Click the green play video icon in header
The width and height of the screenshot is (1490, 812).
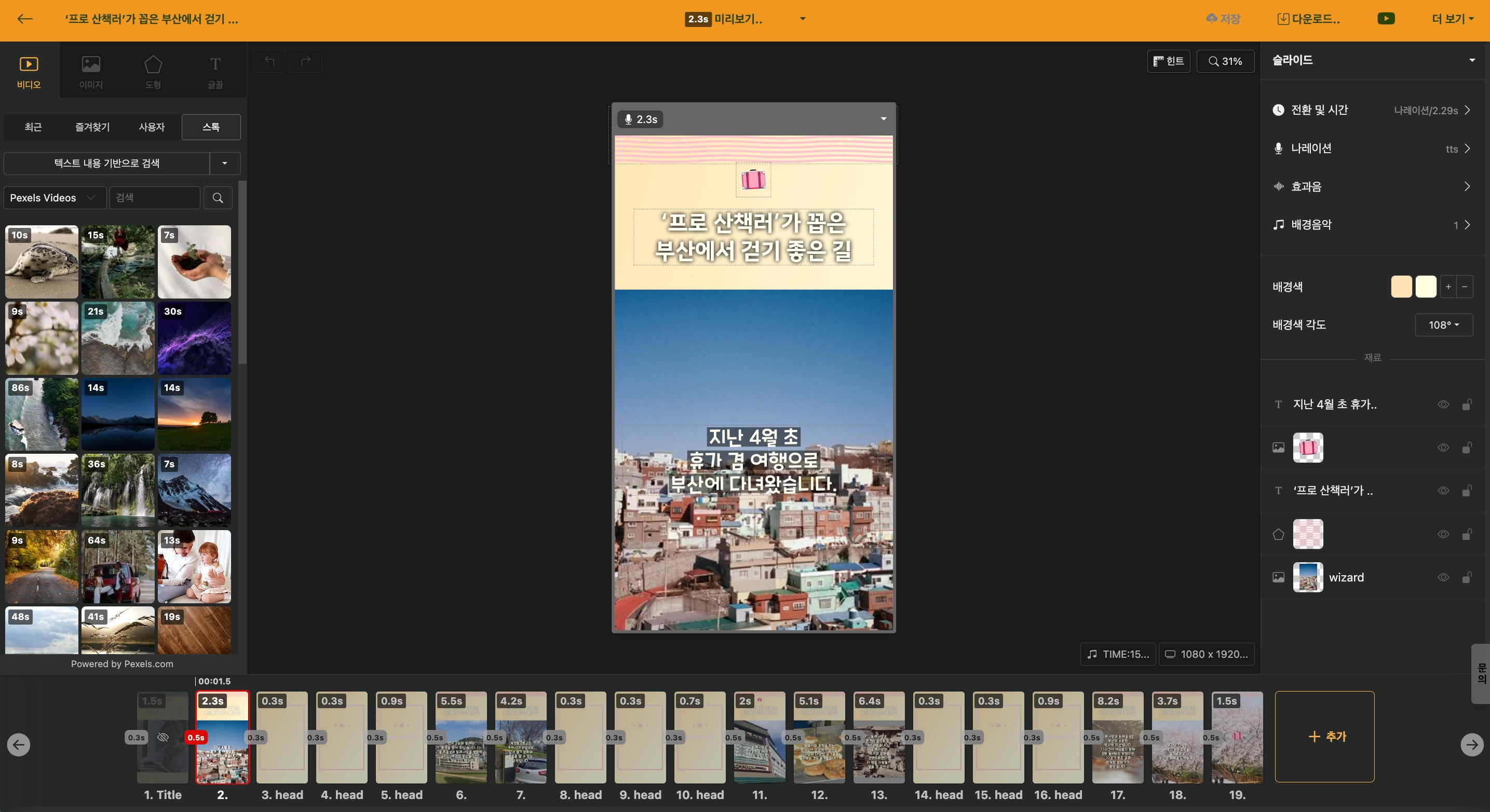[1385, 19]
